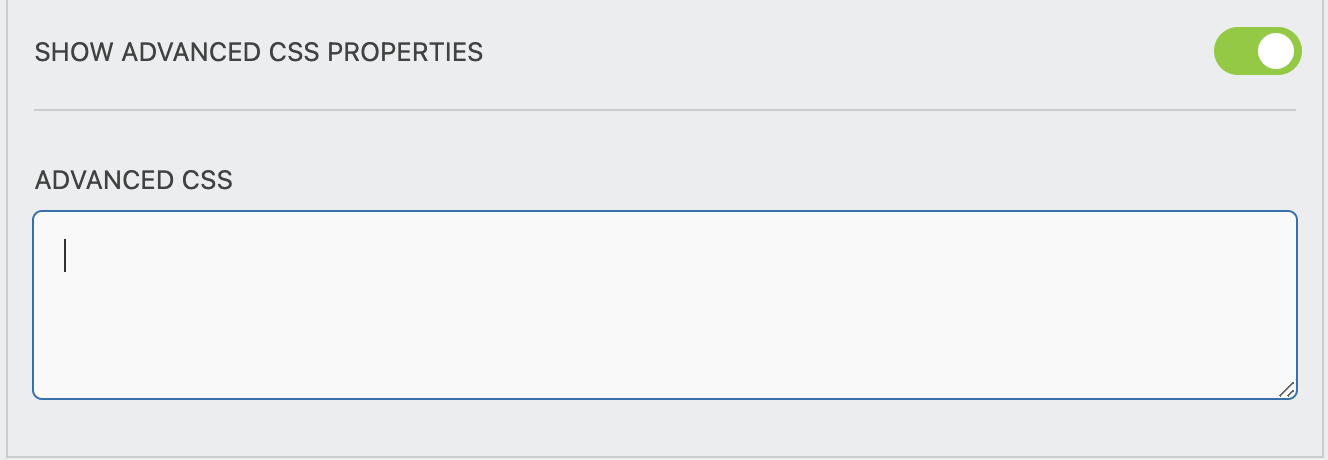Viewport: 1328px width, 460px height.
Task: Hide advanced CSS properties using the switch
Action: [x=1257, y=52]
